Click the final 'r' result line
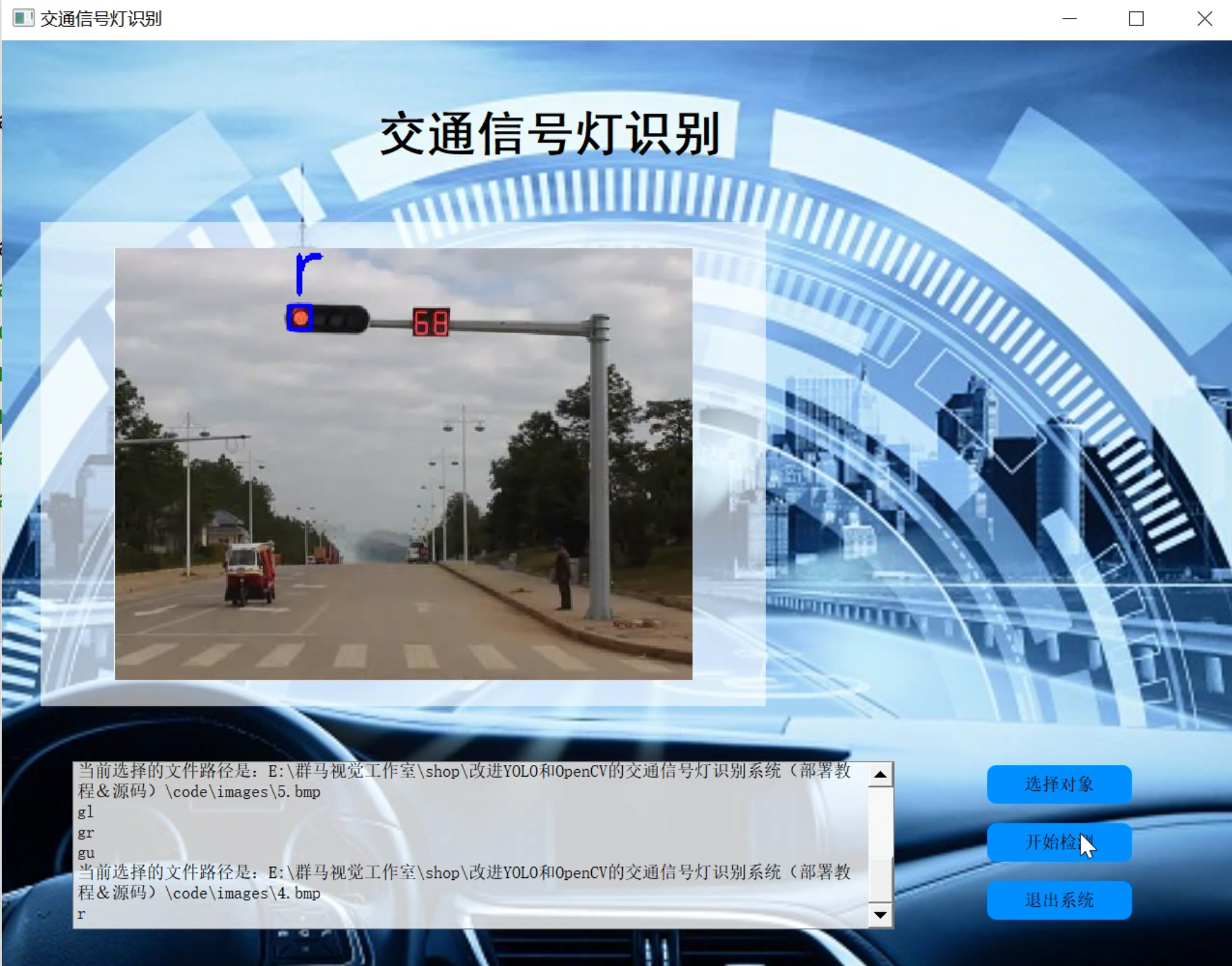Viewport: 1232px width, 966px height. [81, 914]
